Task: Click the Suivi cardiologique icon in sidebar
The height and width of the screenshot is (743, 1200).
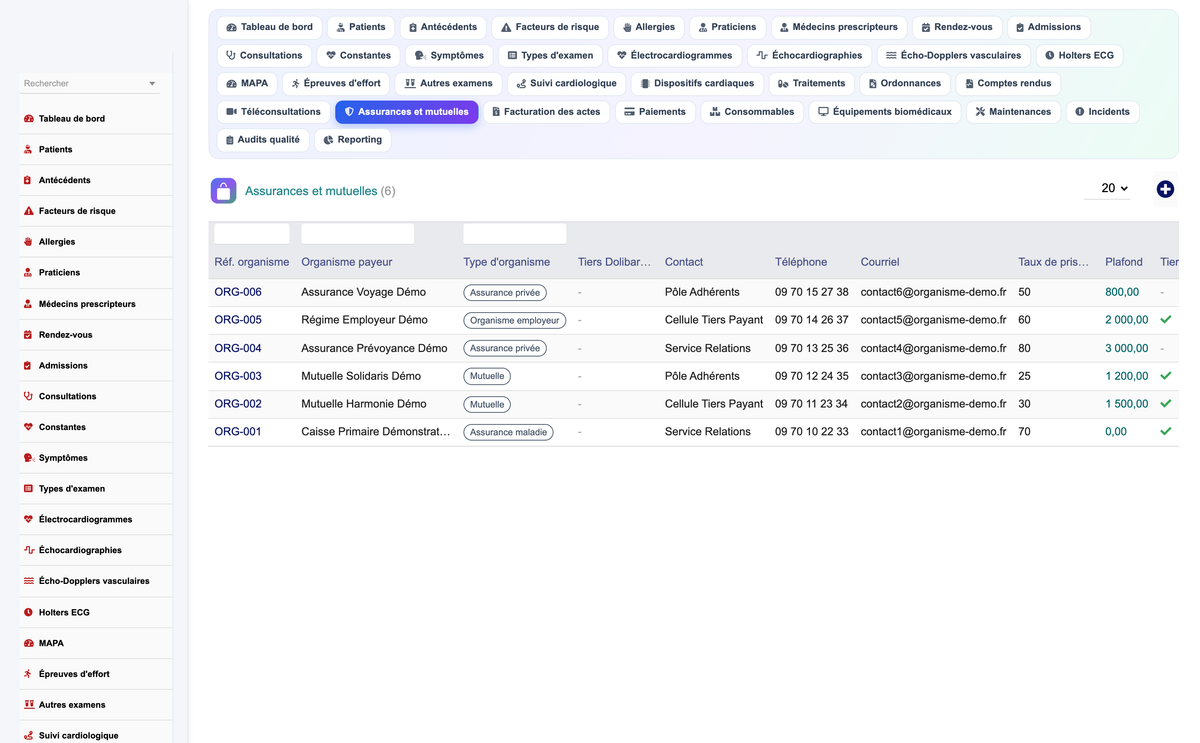Action: [28, 735]
